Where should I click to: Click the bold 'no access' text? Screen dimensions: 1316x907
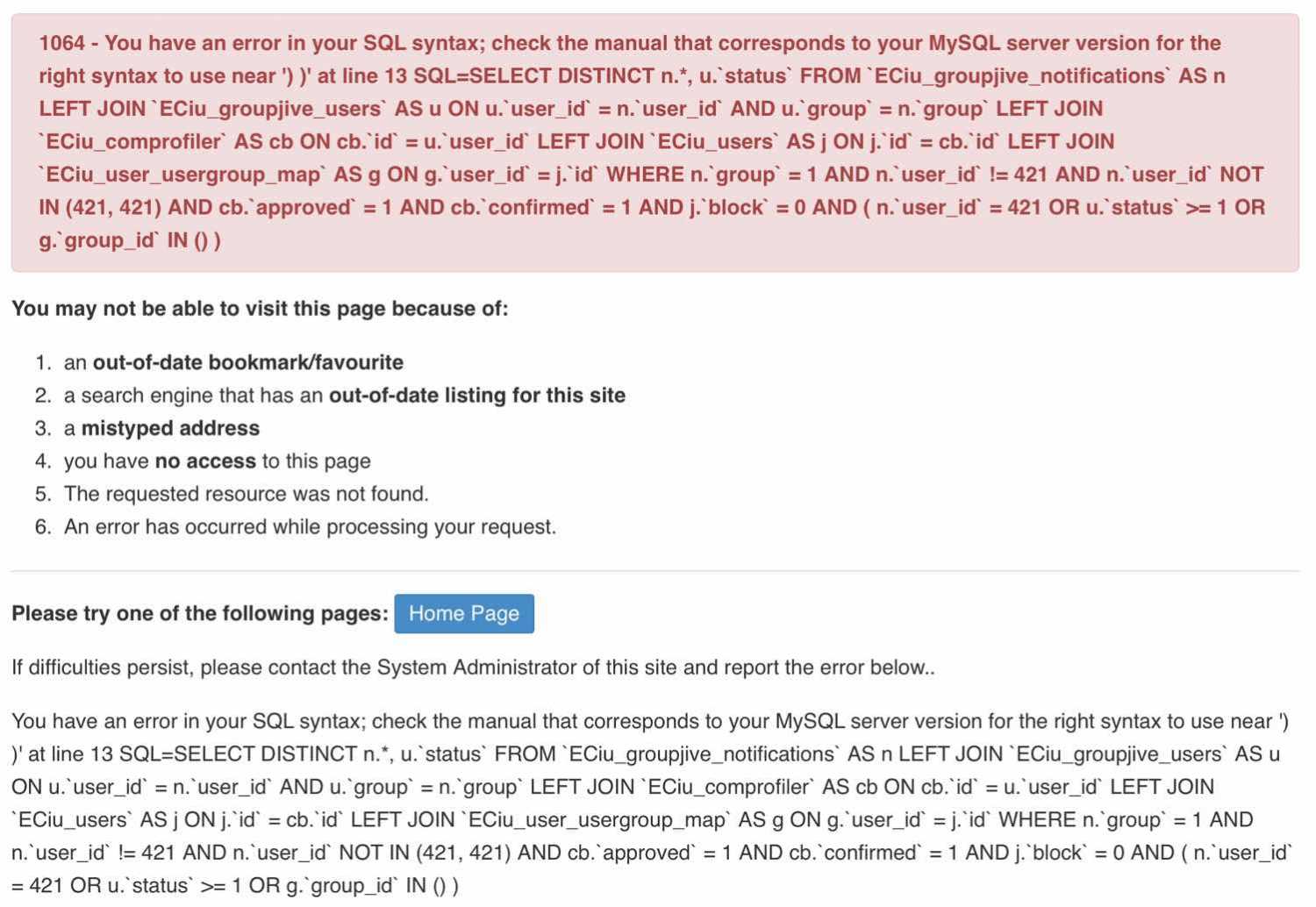205,461
